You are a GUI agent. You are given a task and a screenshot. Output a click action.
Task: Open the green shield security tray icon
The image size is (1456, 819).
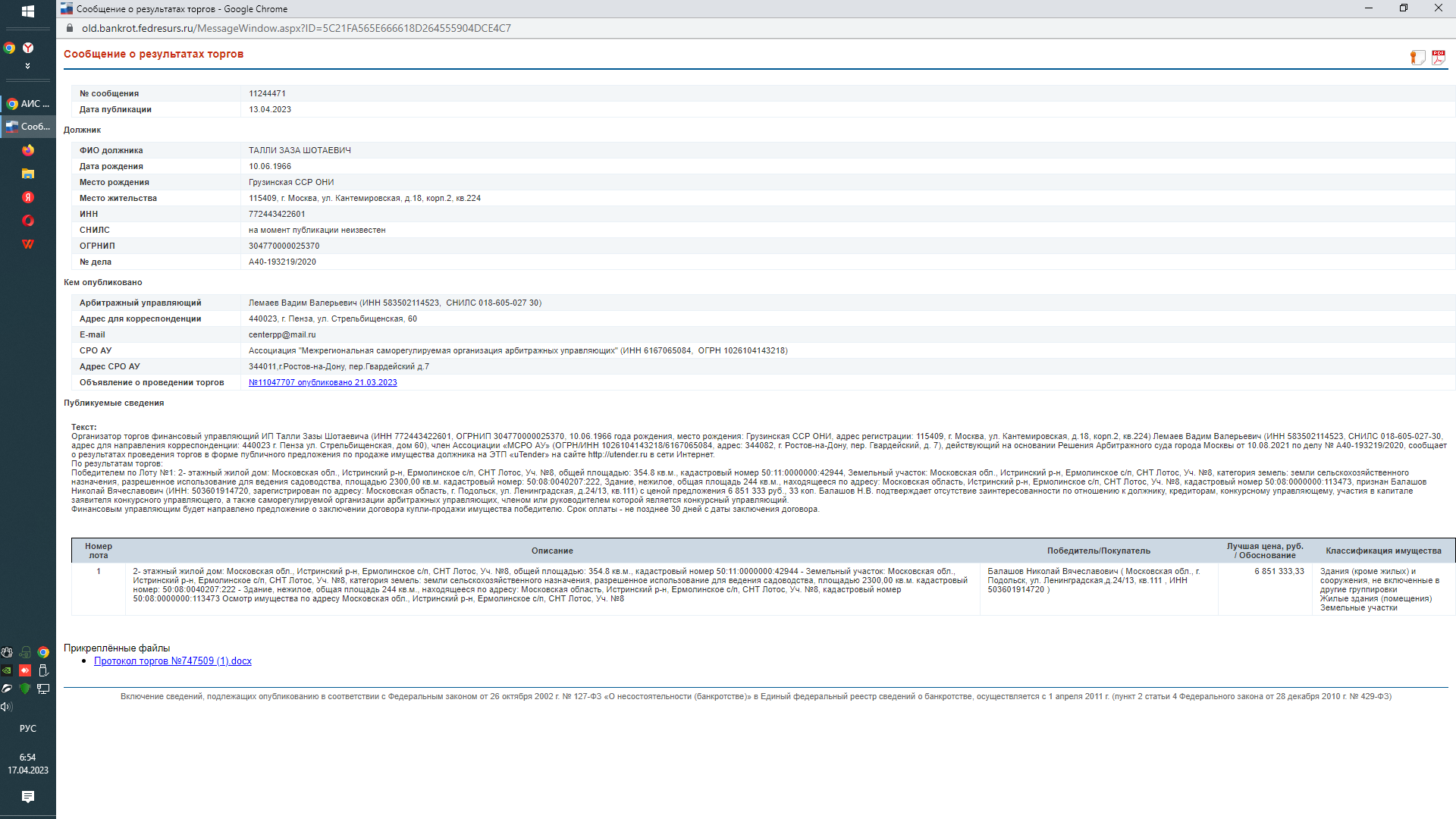25,689
